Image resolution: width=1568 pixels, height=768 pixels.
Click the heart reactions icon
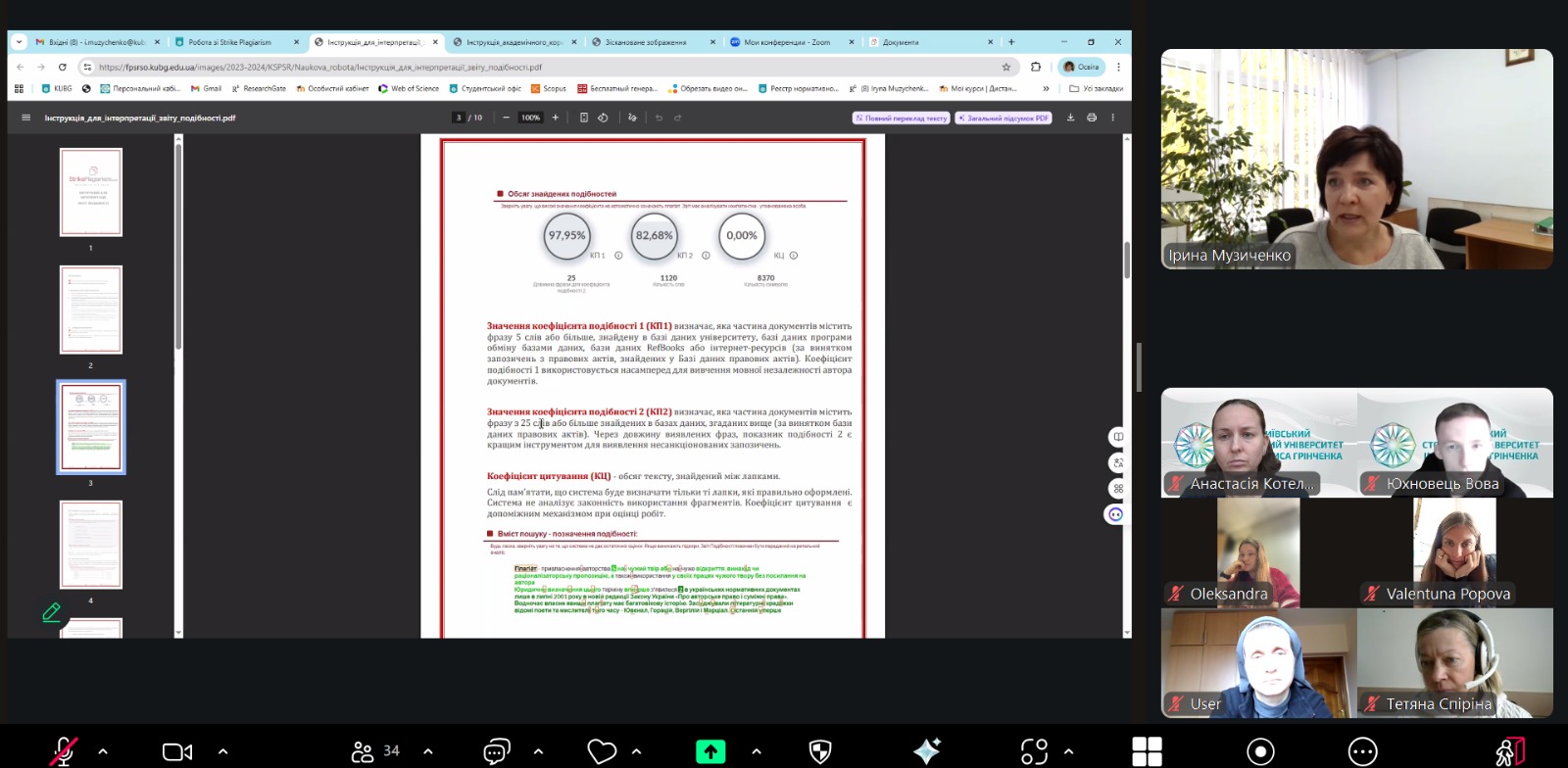[602, 751]
